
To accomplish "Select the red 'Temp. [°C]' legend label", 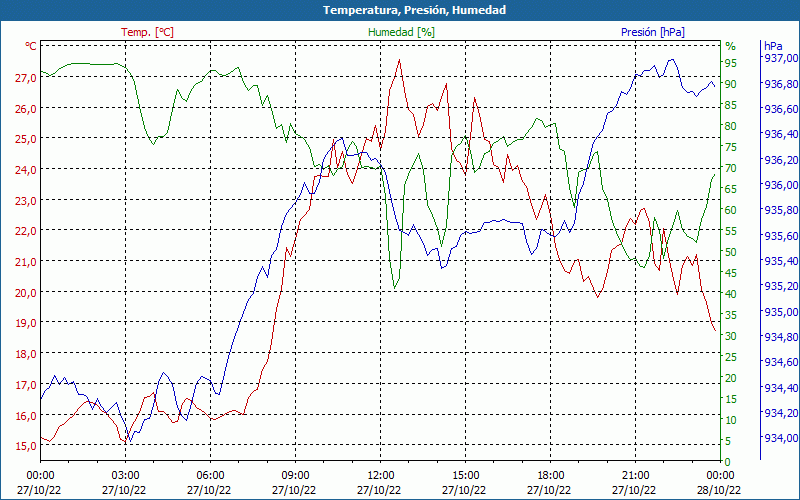I will tap(147, 32).
